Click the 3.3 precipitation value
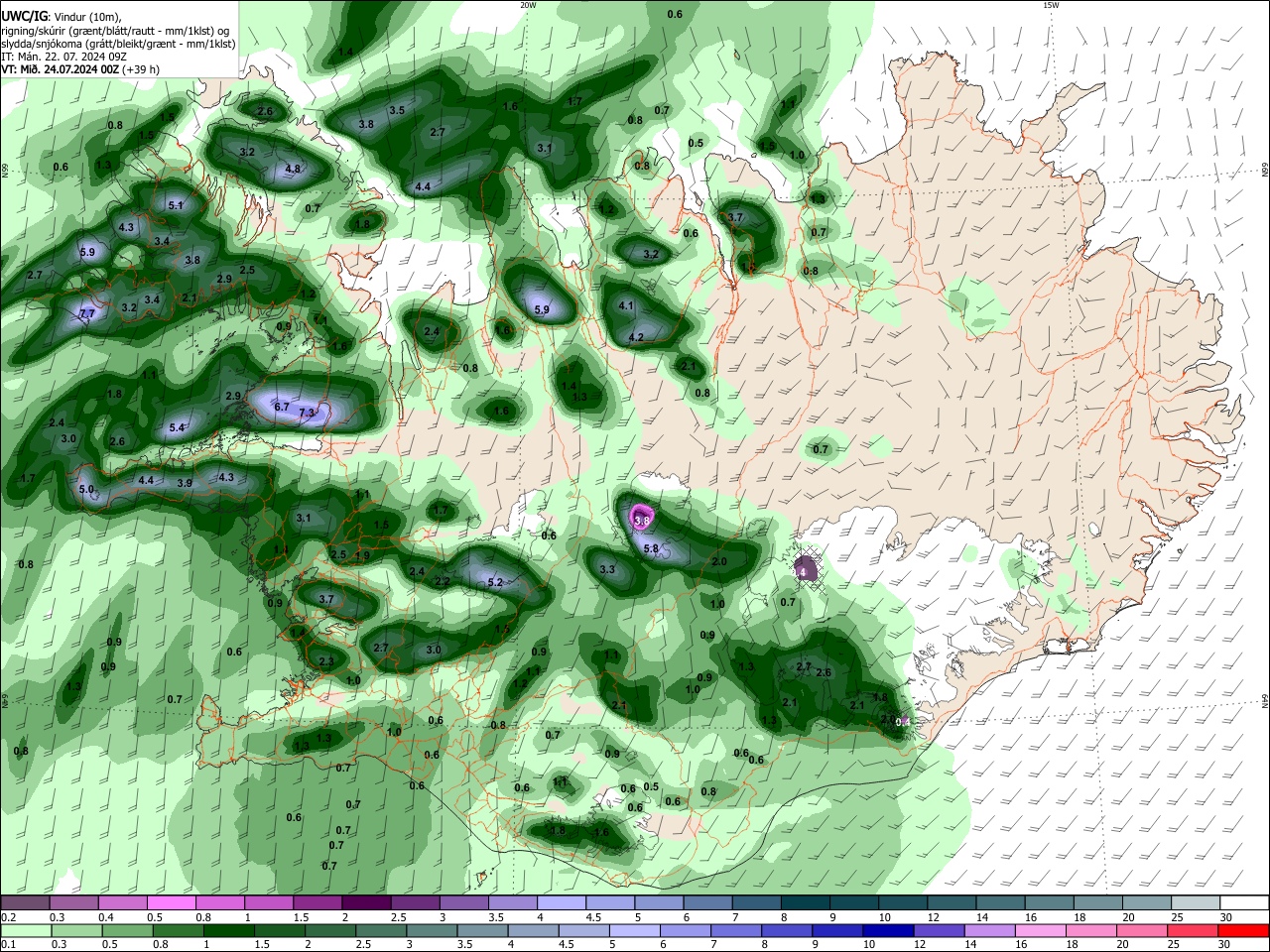Viewport: 1270px width, 952px height. coord(607,569)
